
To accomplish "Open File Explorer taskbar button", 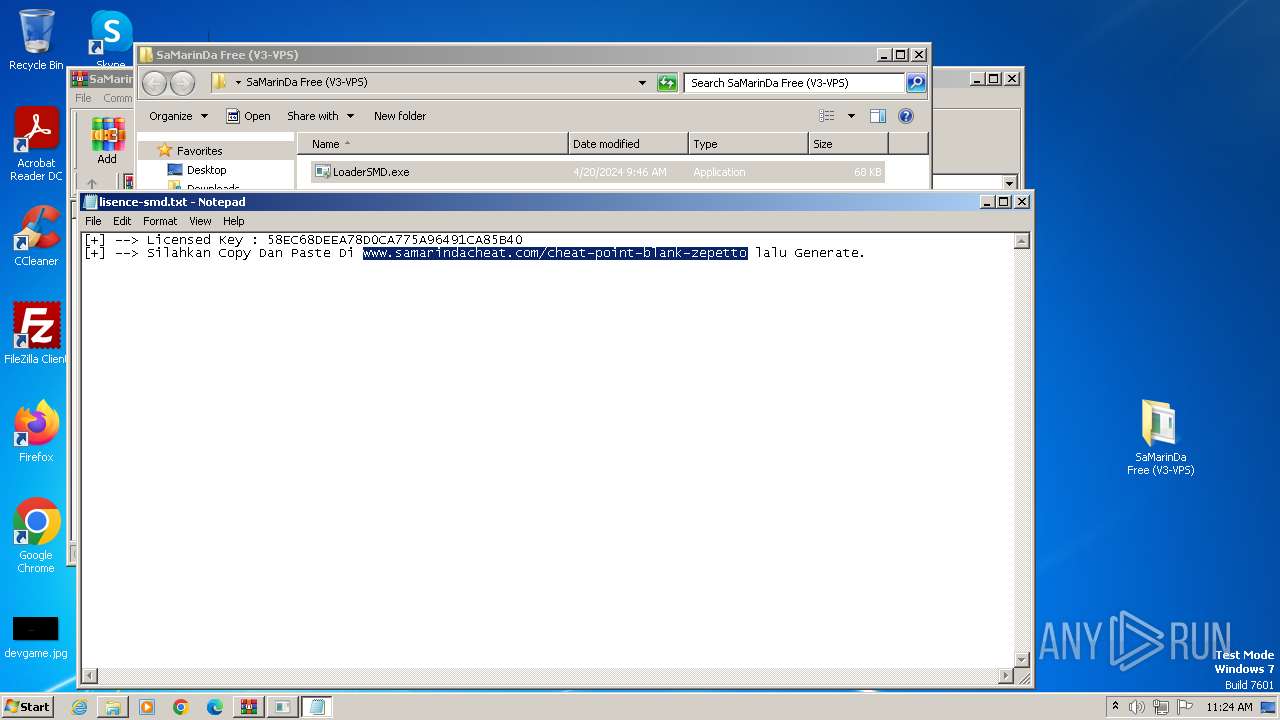I will coord(113,707).
